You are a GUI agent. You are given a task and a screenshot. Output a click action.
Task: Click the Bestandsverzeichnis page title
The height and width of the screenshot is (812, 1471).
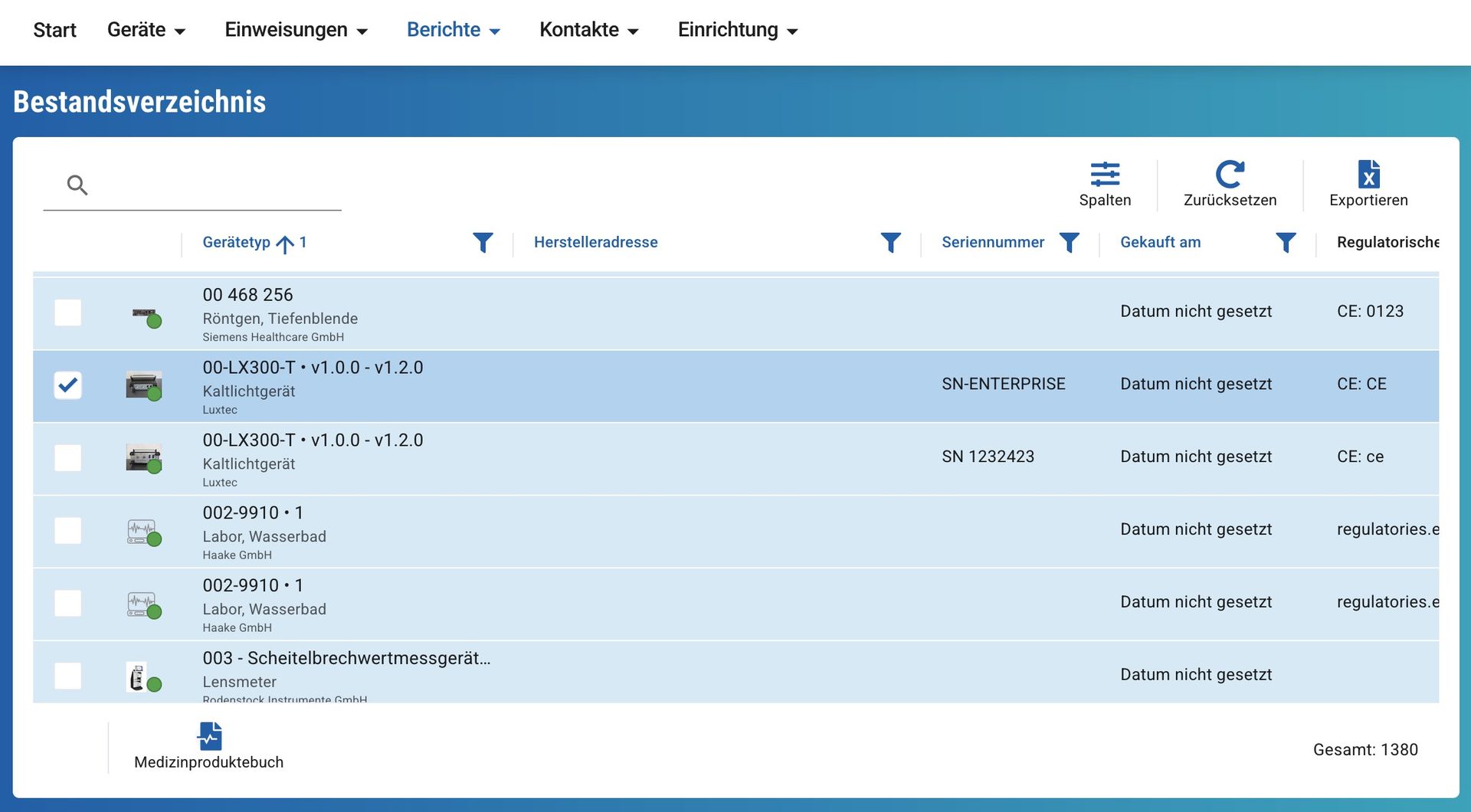point(139,102)
